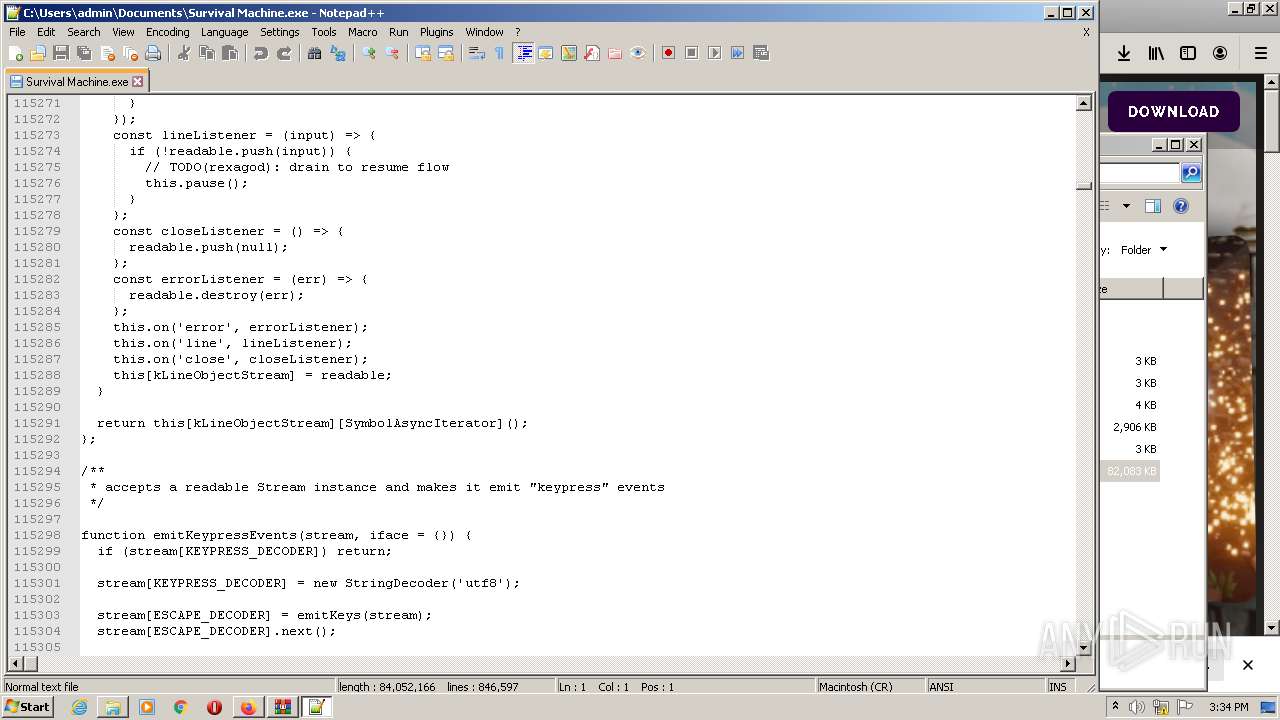Click the Explorer search magnifier button
Image resolution: width=1280 pixels, height=720 pixels.
[1191, 173]
